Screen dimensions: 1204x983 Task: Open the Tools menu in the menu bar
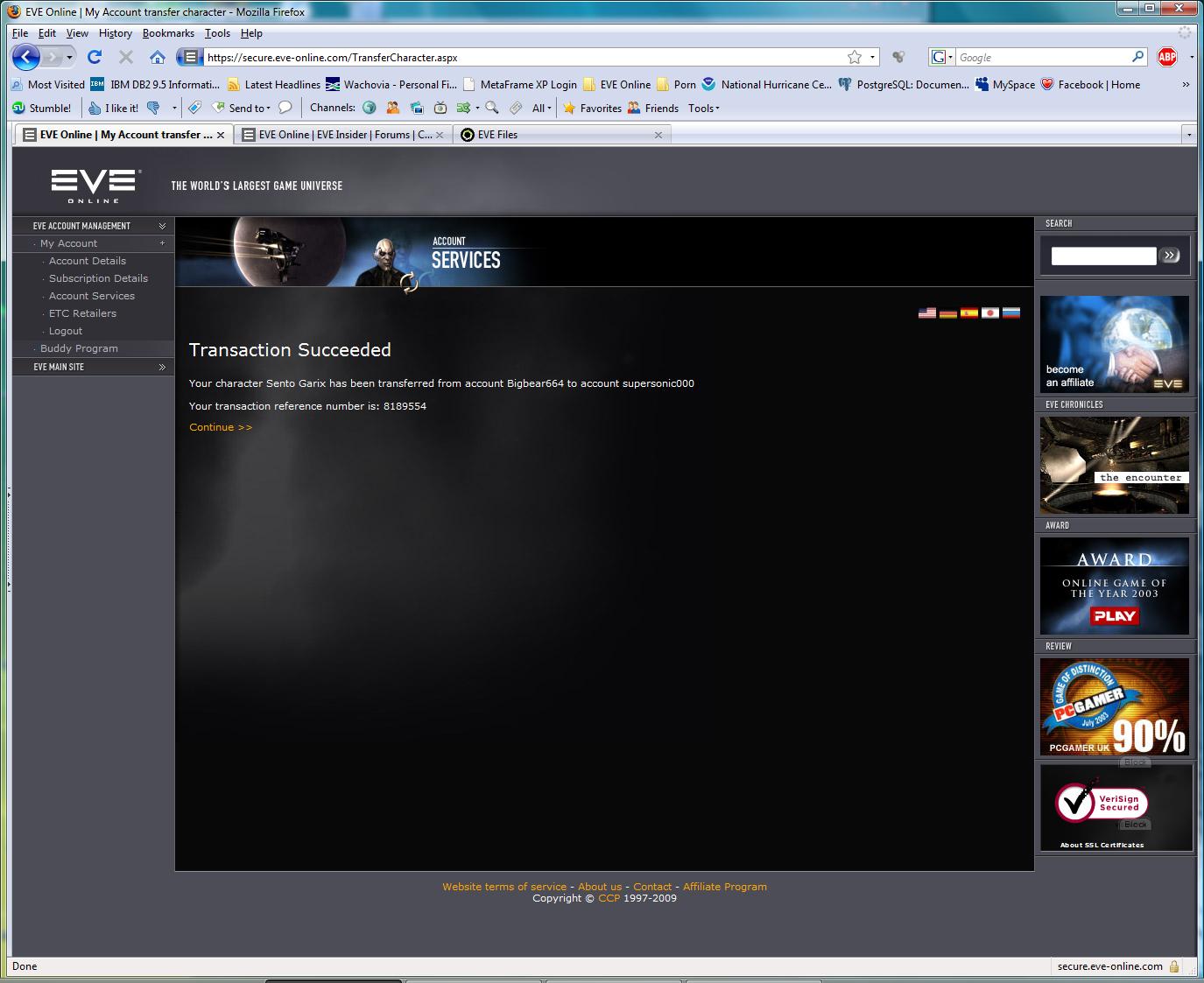[217, 33]
